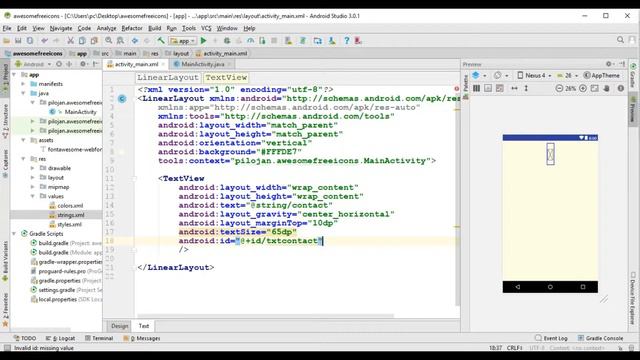This screenshot has height=360, width=640.
Task: Click the Paste toolbar icon
Action: (x=94, y=41)
